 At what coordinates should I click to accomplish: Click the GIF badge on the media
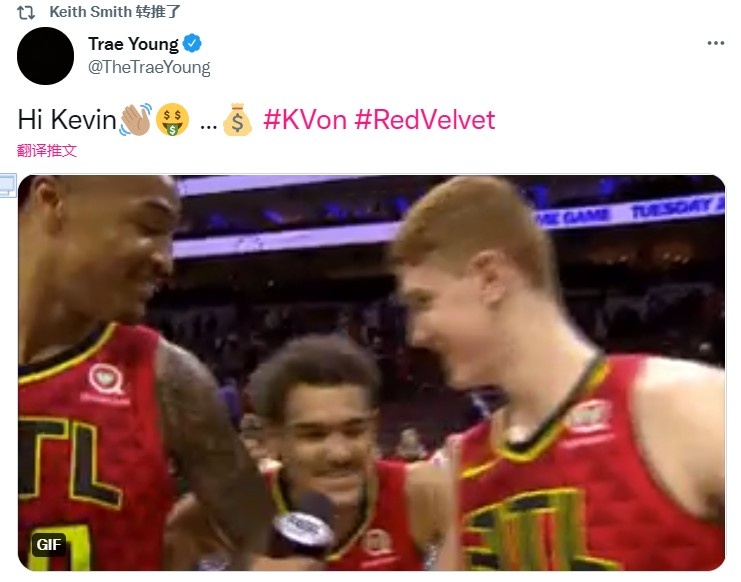tap(49, 545)
